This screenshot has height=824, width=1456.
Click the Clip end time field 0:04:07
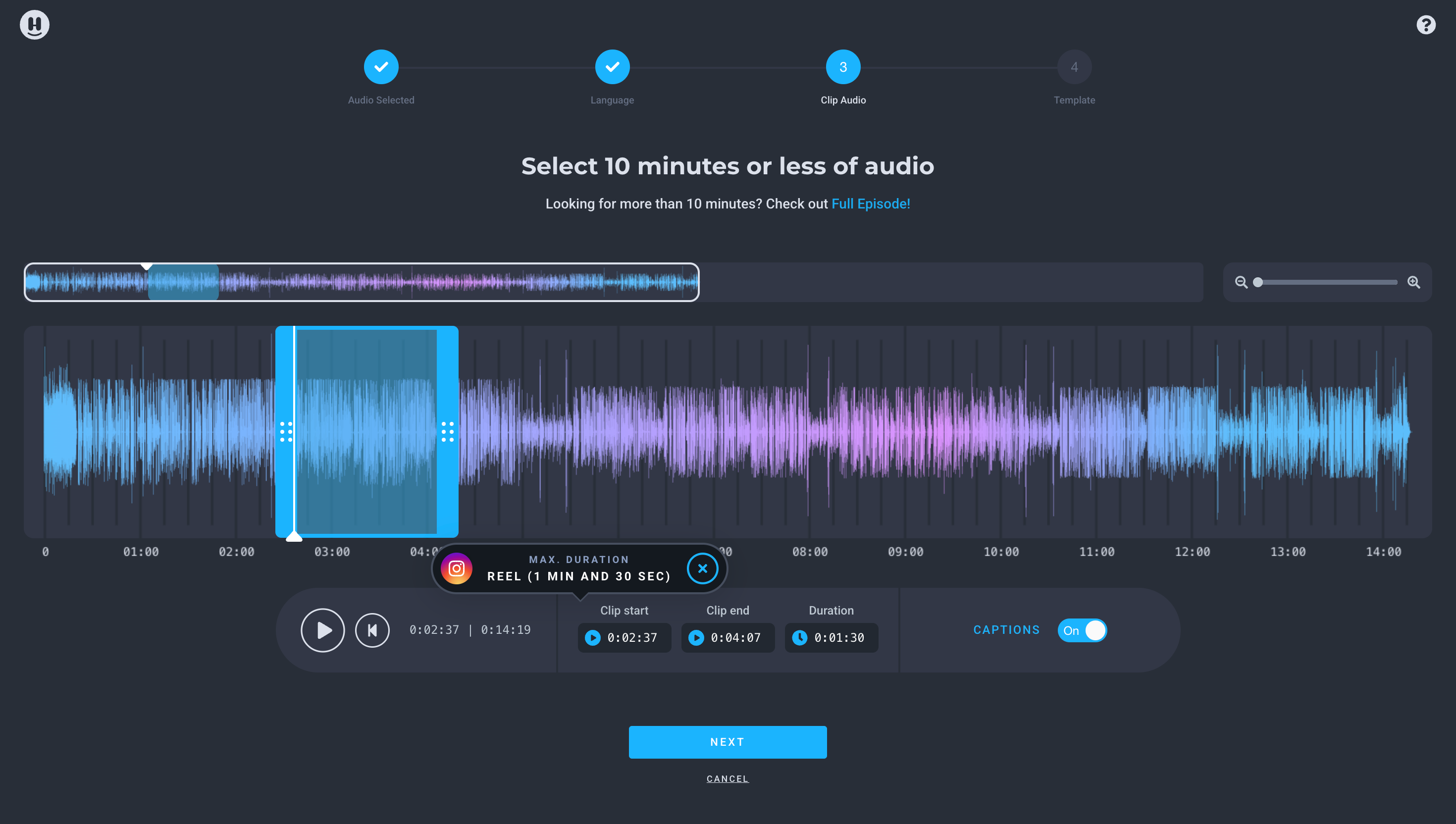tap(728, 638)
